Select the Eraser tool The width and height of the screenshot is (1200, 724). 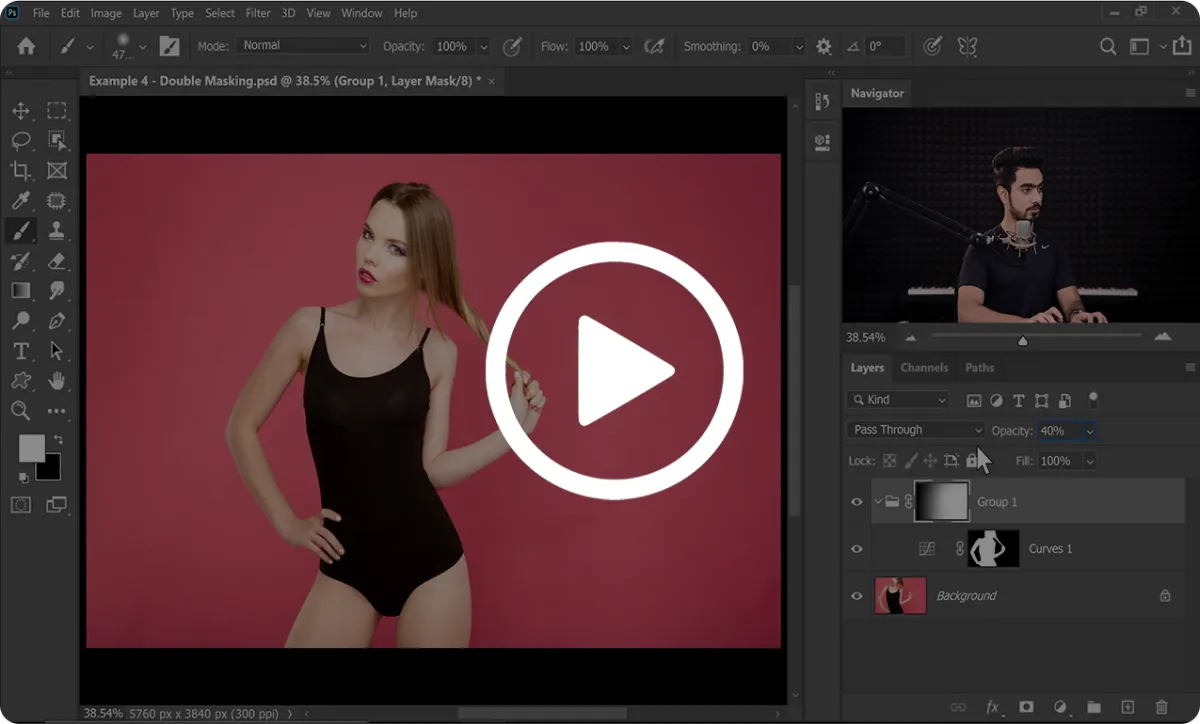click(x=57, y=261)
